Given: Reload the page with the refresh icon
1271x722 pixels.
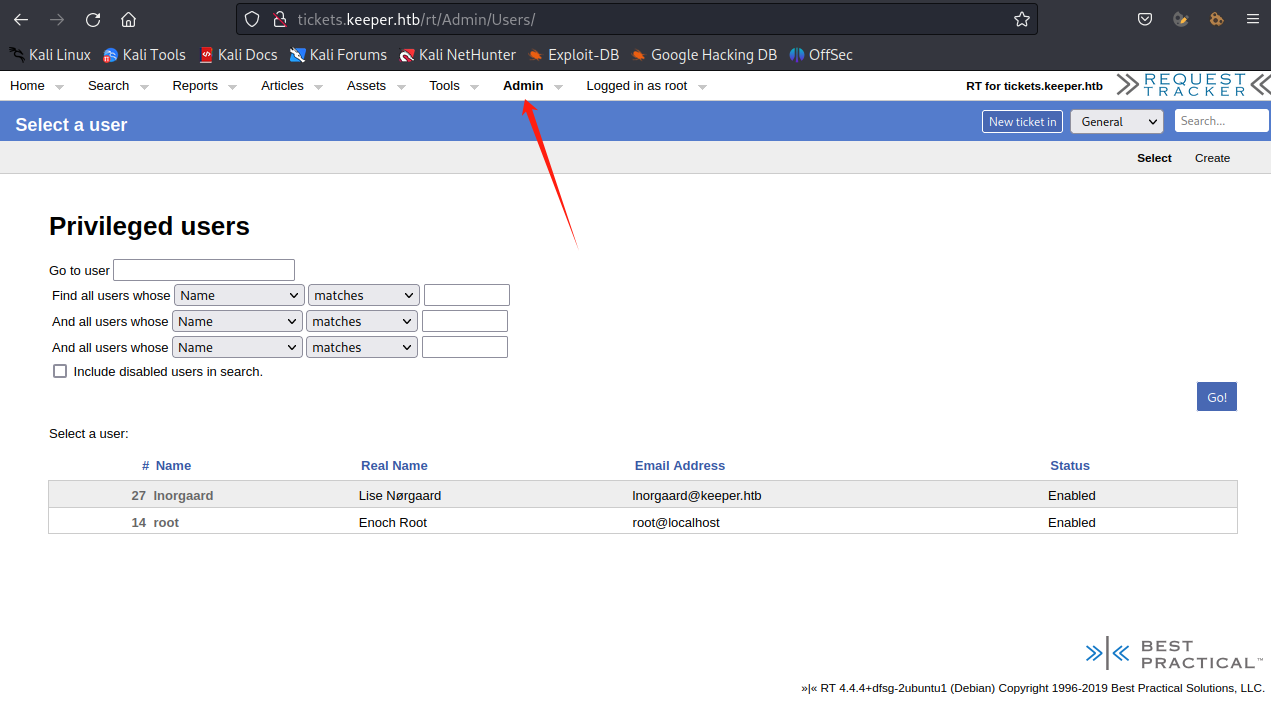Looking at the screenshot, I should pyautogui.click(x=93, y=19).
